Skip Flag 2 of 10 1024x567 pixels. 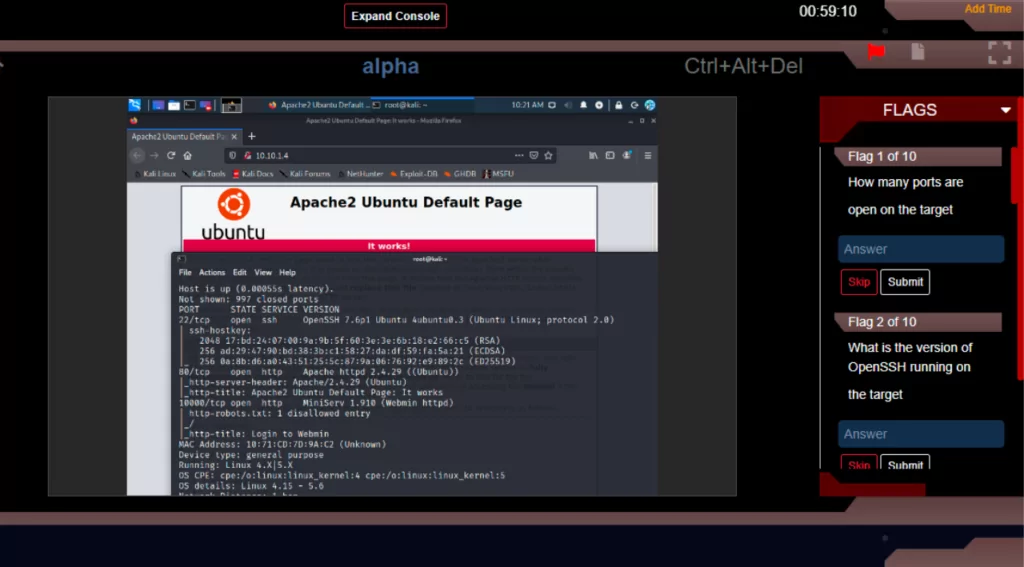(859, 463)
